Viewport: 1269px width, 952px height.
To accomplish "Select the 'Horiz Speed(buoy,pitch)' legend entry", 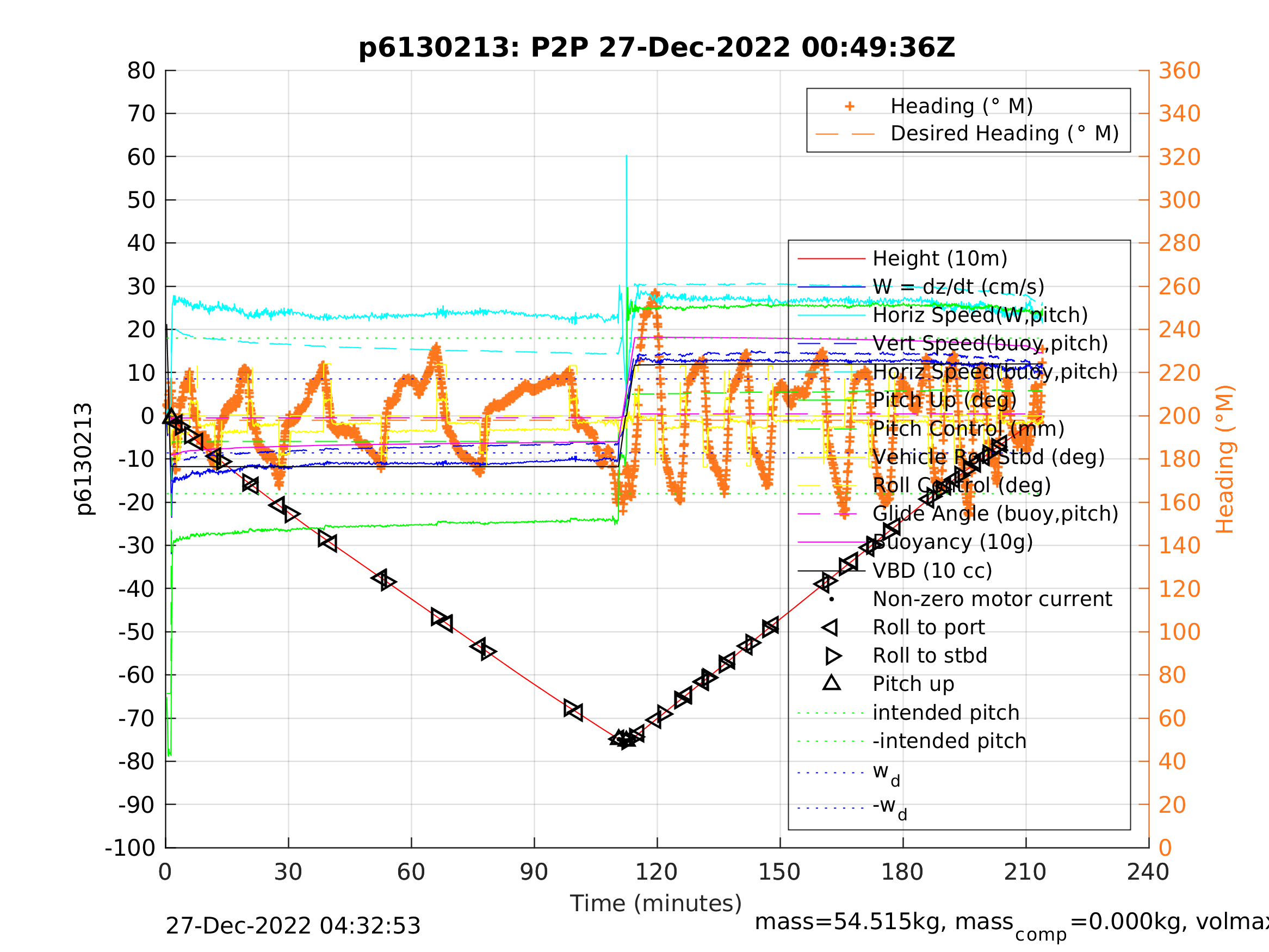I will (x=995, y=372).
